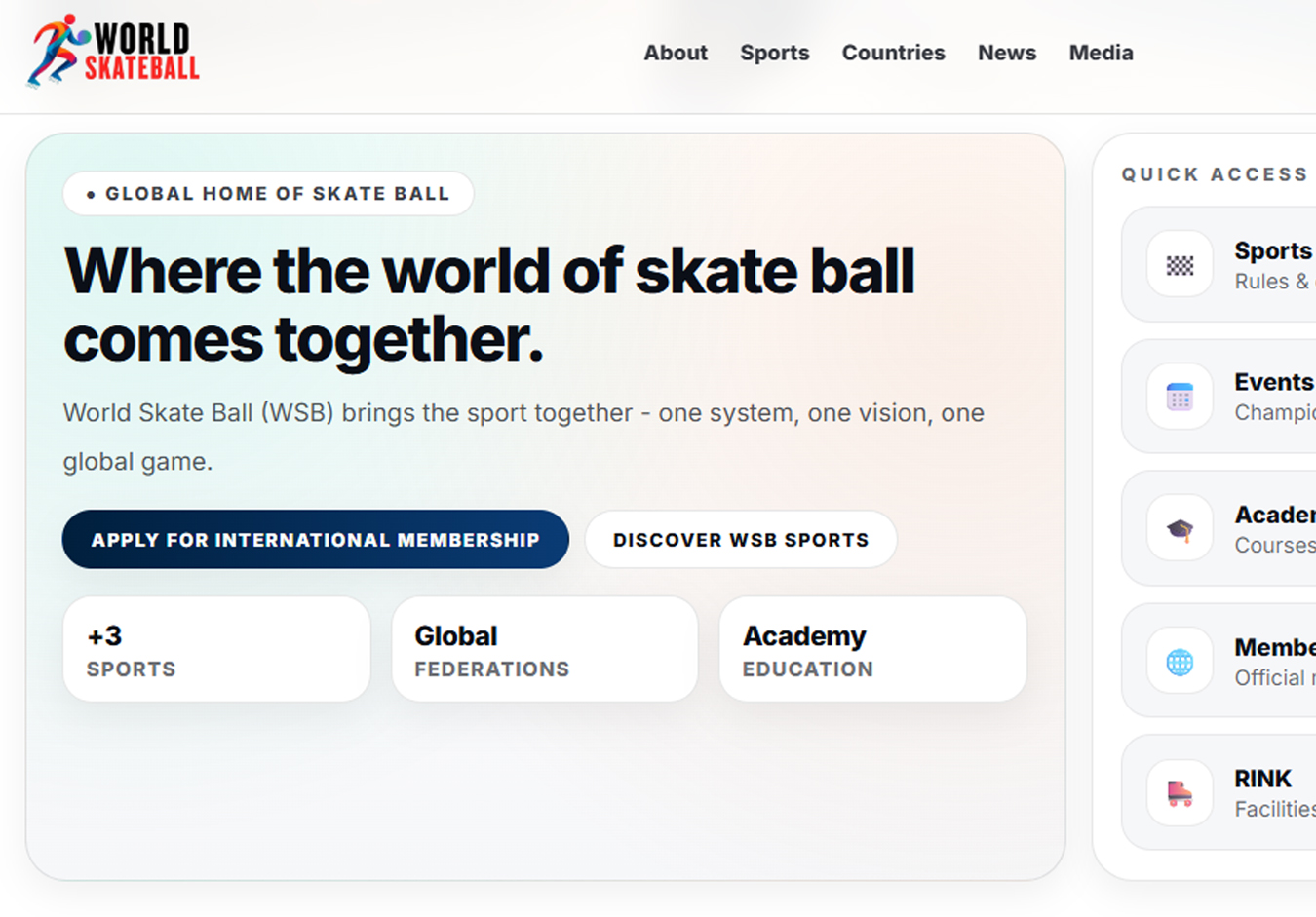1316x917 pixels.
Task: Click Apply for International Membership button
Action: (x=316, y=540)
